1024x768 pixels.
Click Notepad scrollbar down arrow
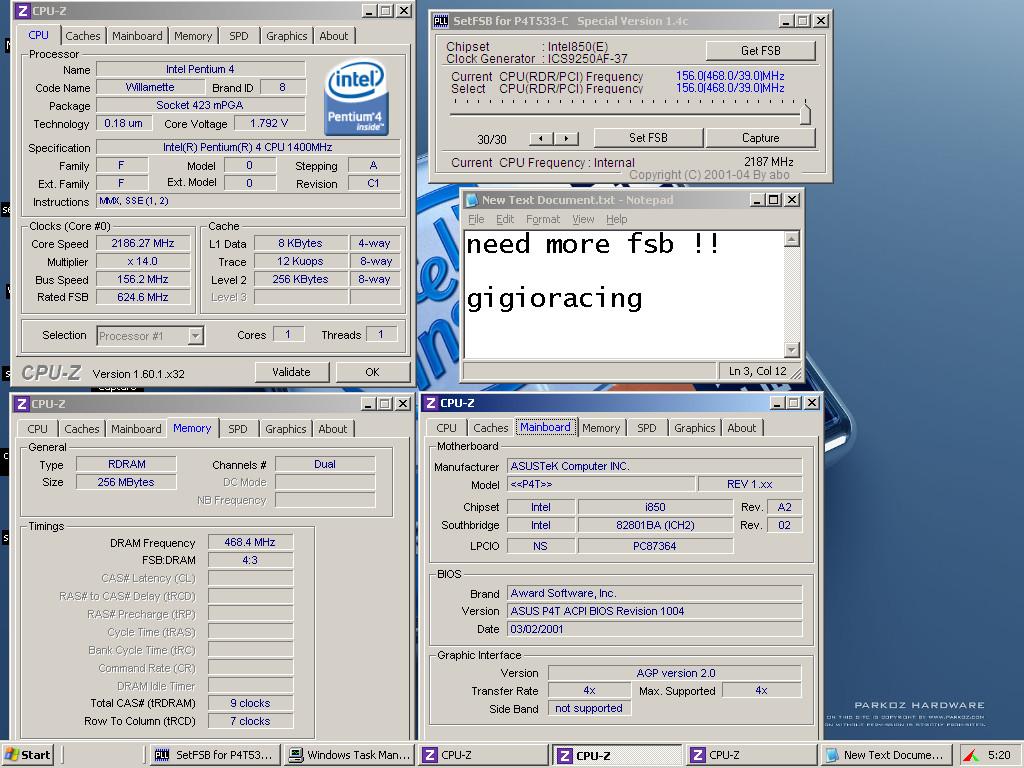792,350
